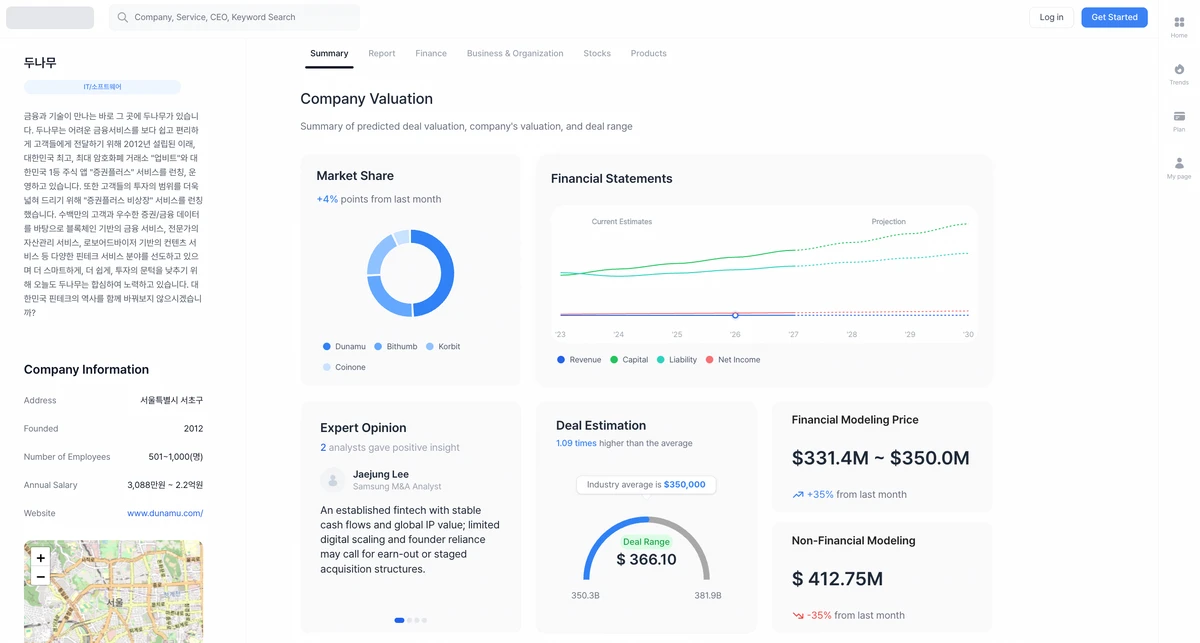Image resolution: width=1200 pixels, height=643 pixels.
Task: Click the upward trend arrow icon
Action: point(798,494)
